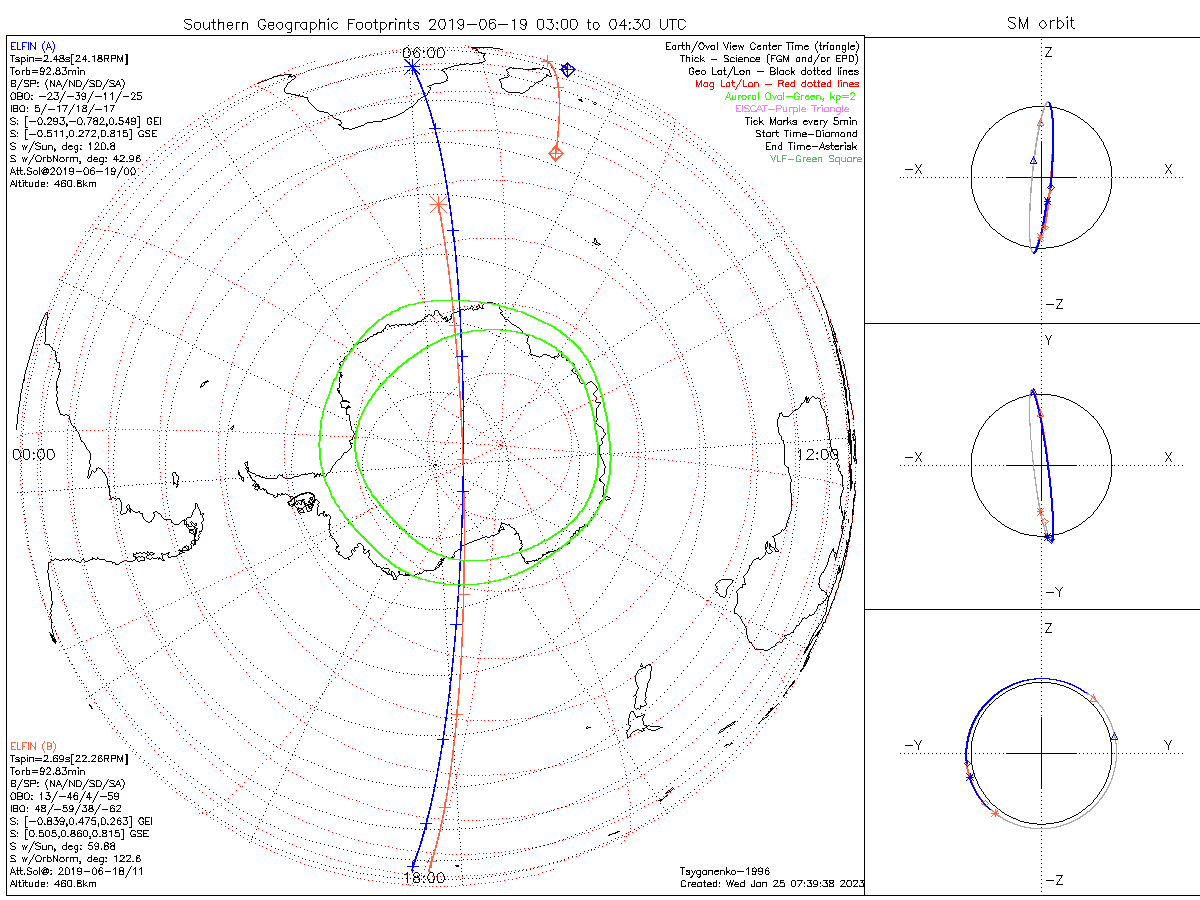Click legend 'Start Time-Diamond'

pyautogui.click(x=807, y=134)
